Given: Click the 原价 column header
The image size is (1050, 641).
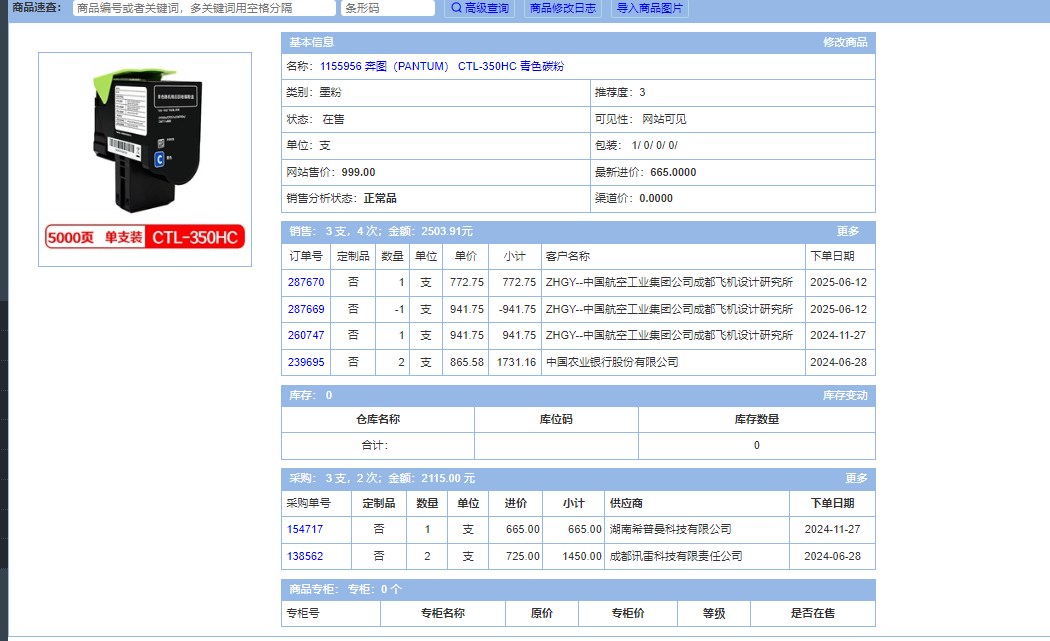Looking at the screenshot, I should pyautogui.click(x=542, y=613).
